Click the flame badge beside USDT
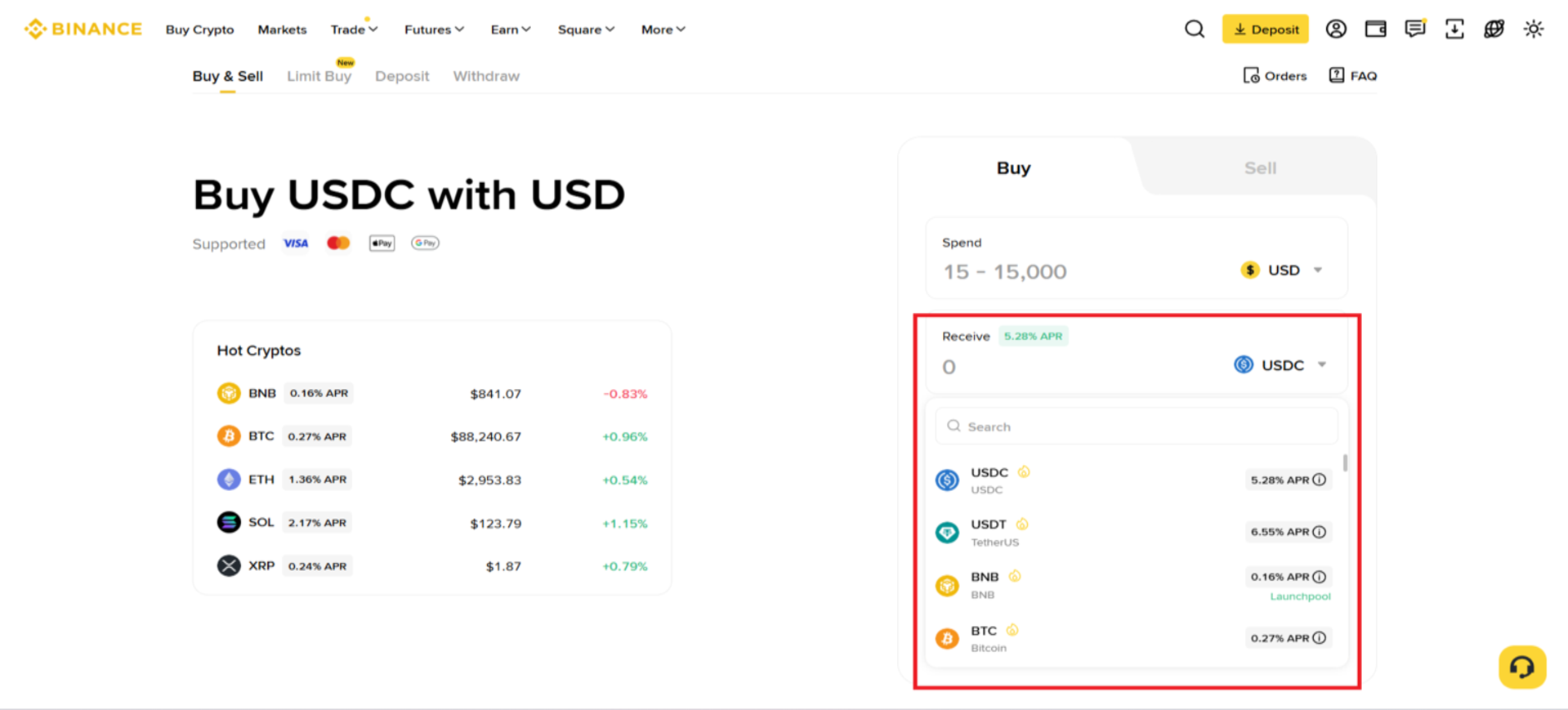This screenshot has height=710, width=1568. click(1022, 524)
